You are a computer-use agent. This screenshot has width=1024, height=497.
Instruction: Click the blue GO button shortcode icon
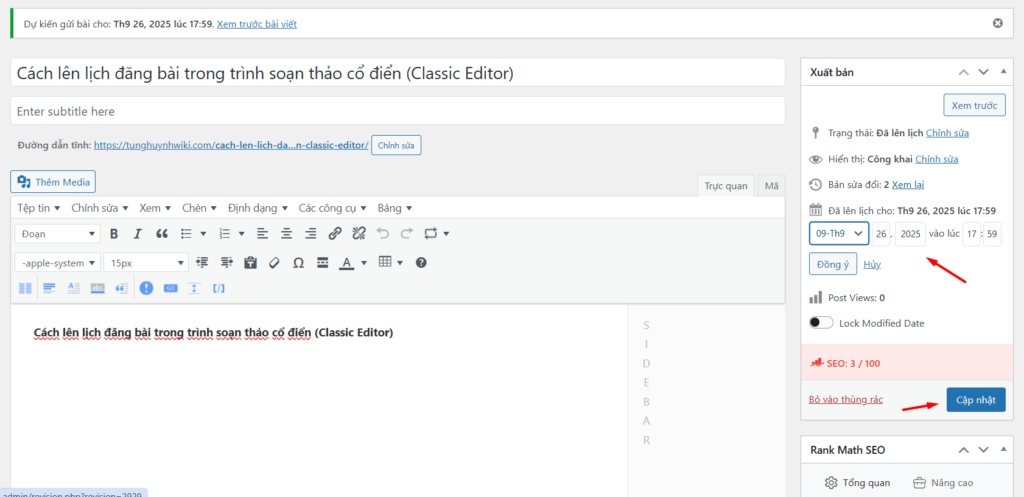170,288
